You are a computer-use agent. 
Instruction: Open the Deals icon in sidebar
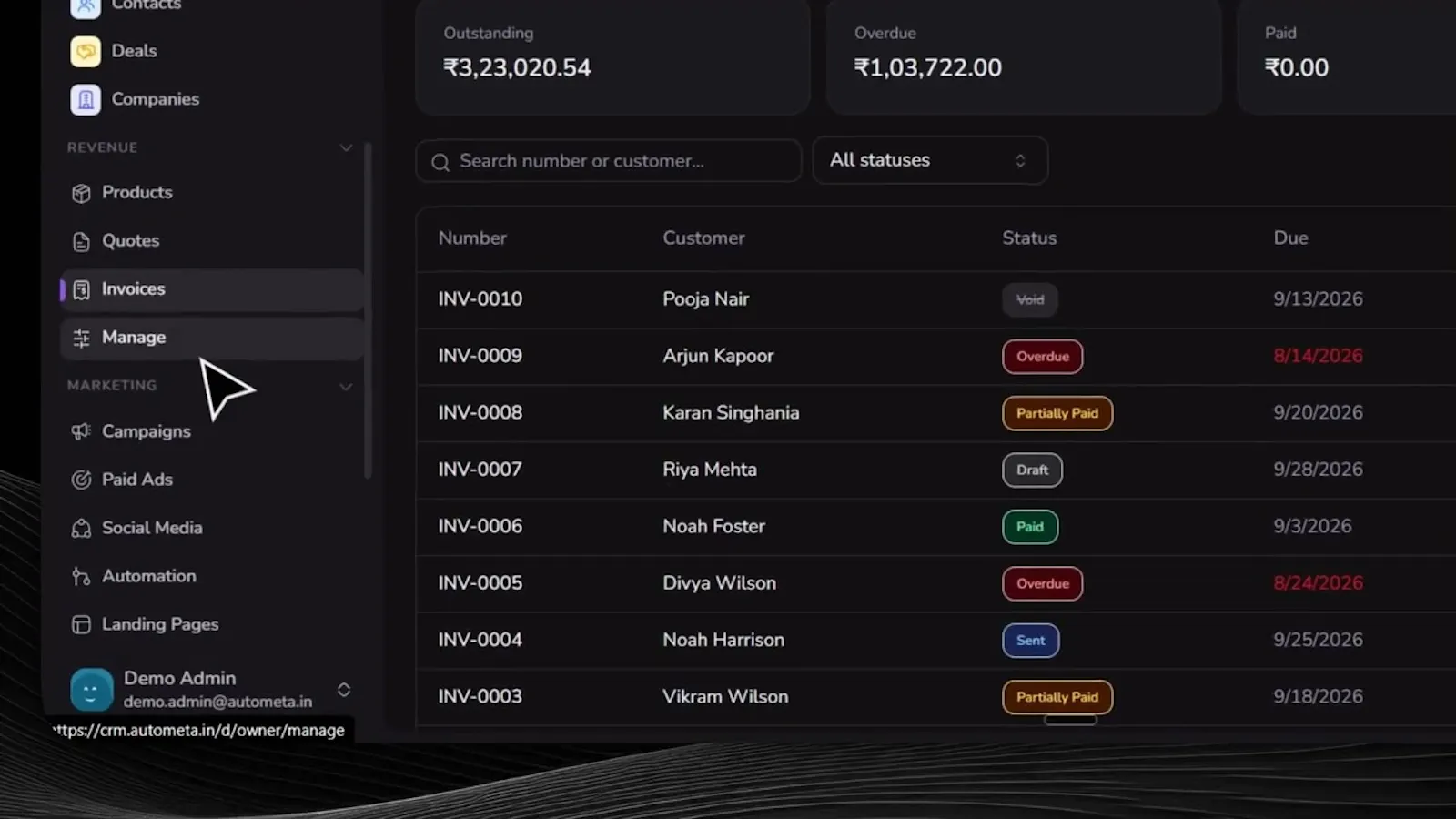[86, 51]
